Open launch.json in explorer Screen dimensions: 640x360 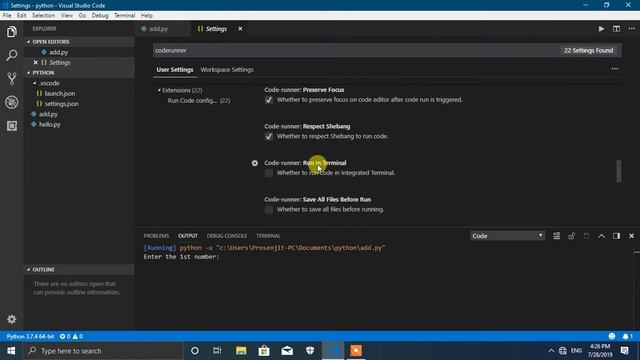tap(60, 93)
